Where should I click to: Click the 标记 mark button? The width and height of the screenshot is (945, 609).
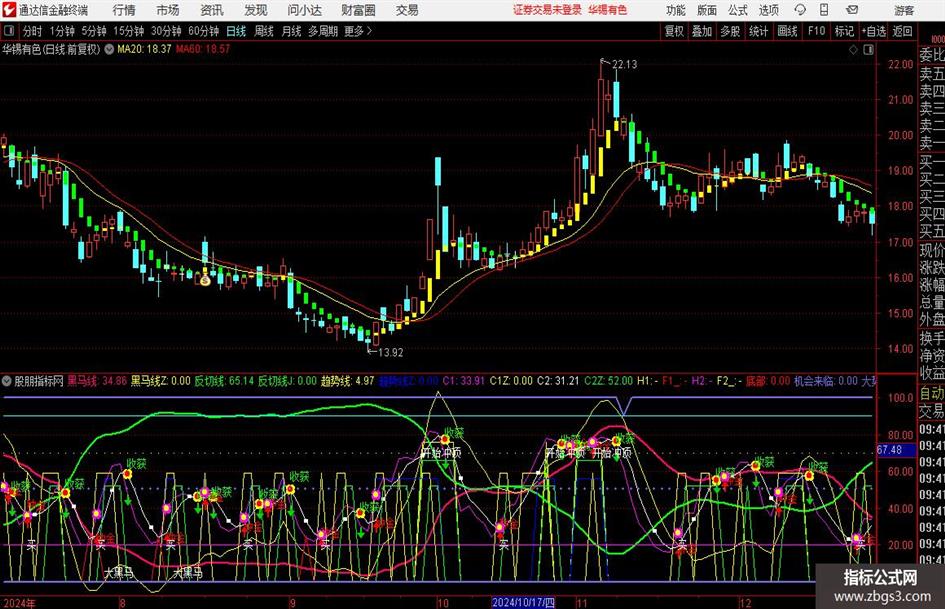844,31
